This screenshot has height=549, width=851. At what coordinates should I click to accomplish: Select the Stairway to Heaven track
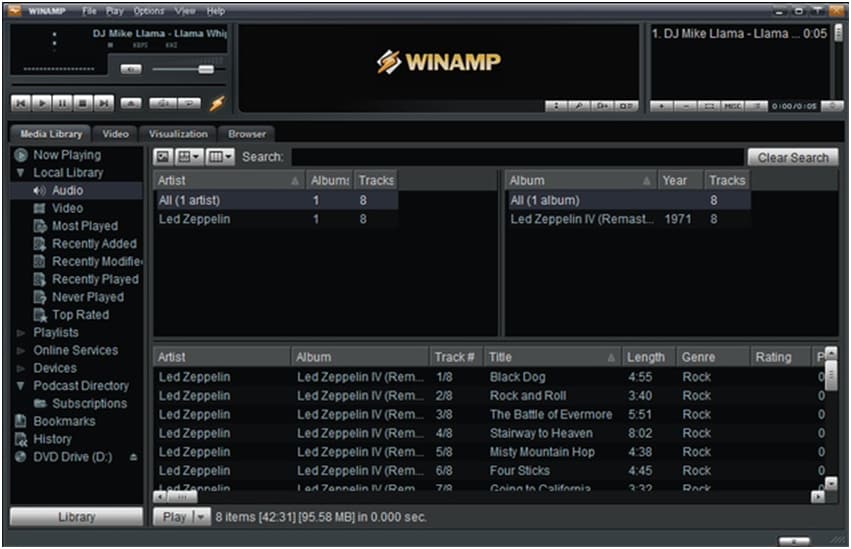[x=488, y=433]
